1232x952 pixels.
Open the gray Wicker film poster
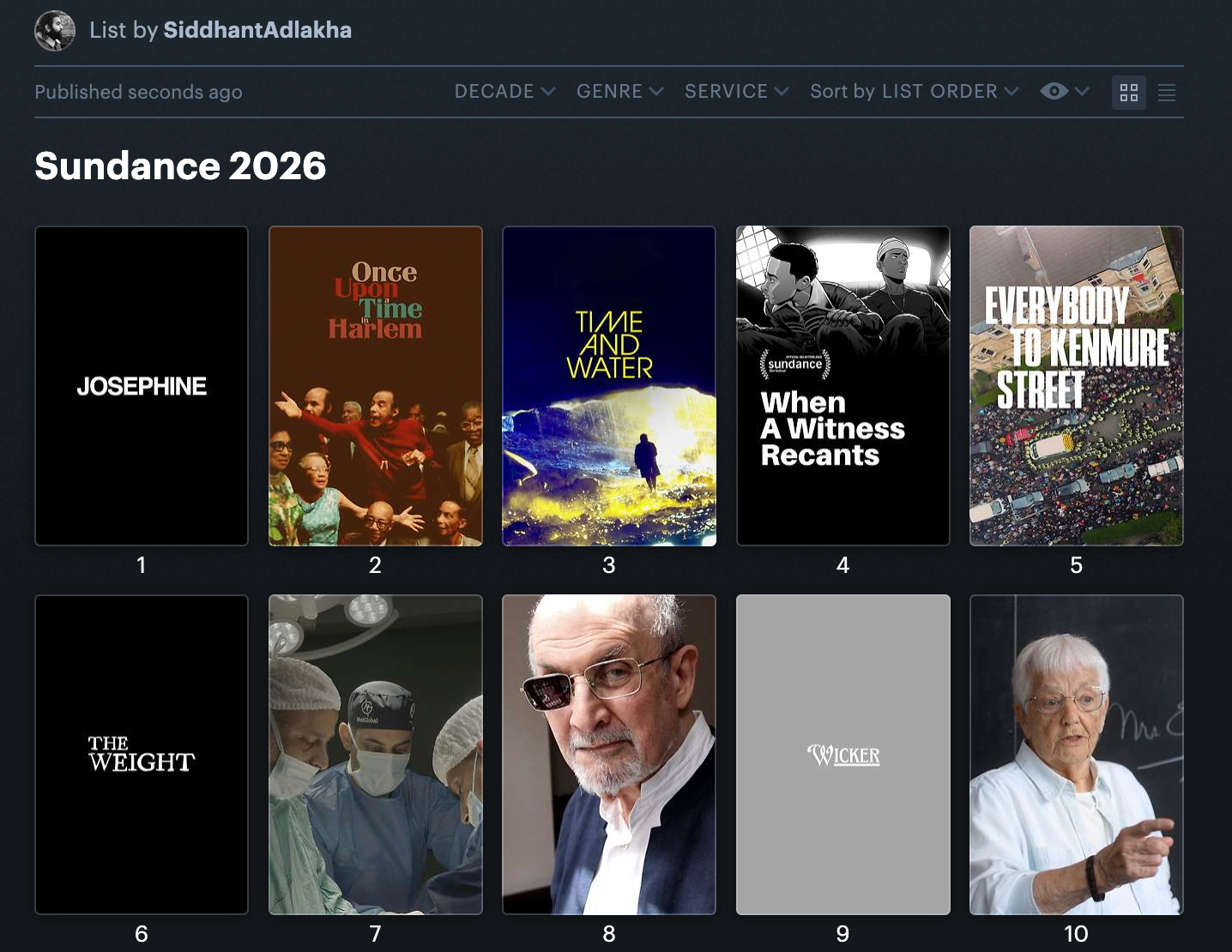(842, 755)
